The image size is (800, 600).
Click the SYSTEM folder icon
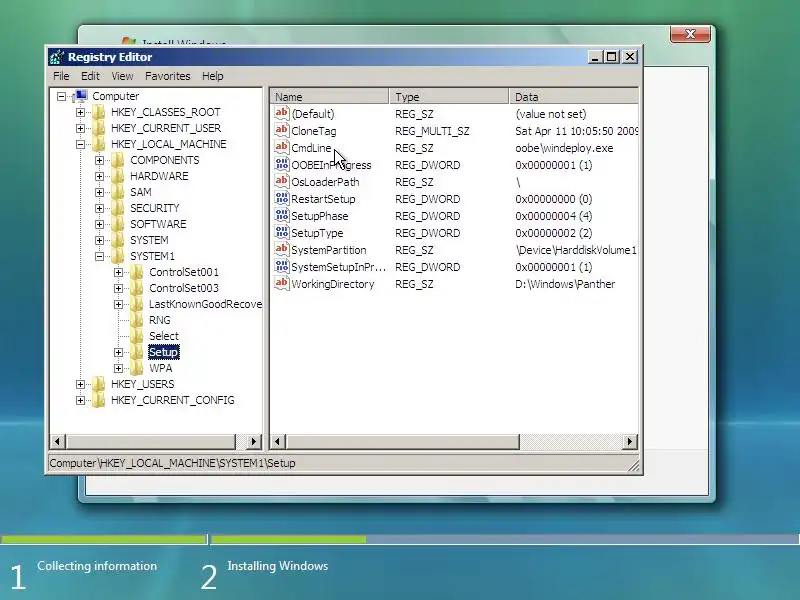click(x=117, y=240)
